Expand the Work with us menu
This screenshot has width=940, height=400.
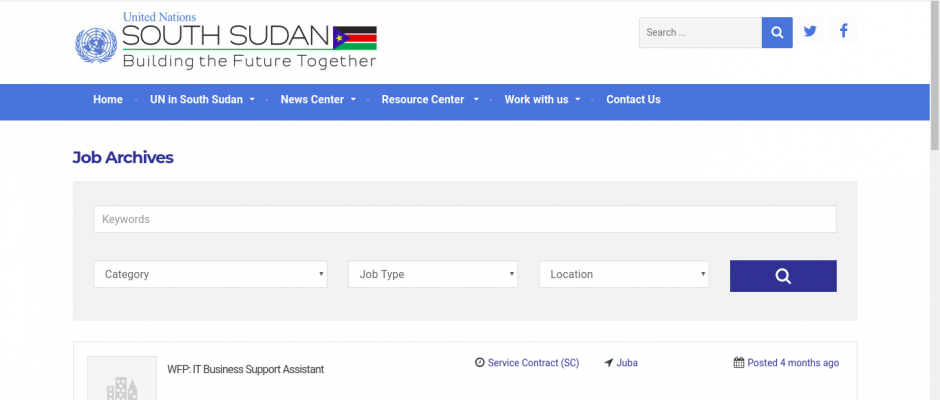[x=543, y=100]
